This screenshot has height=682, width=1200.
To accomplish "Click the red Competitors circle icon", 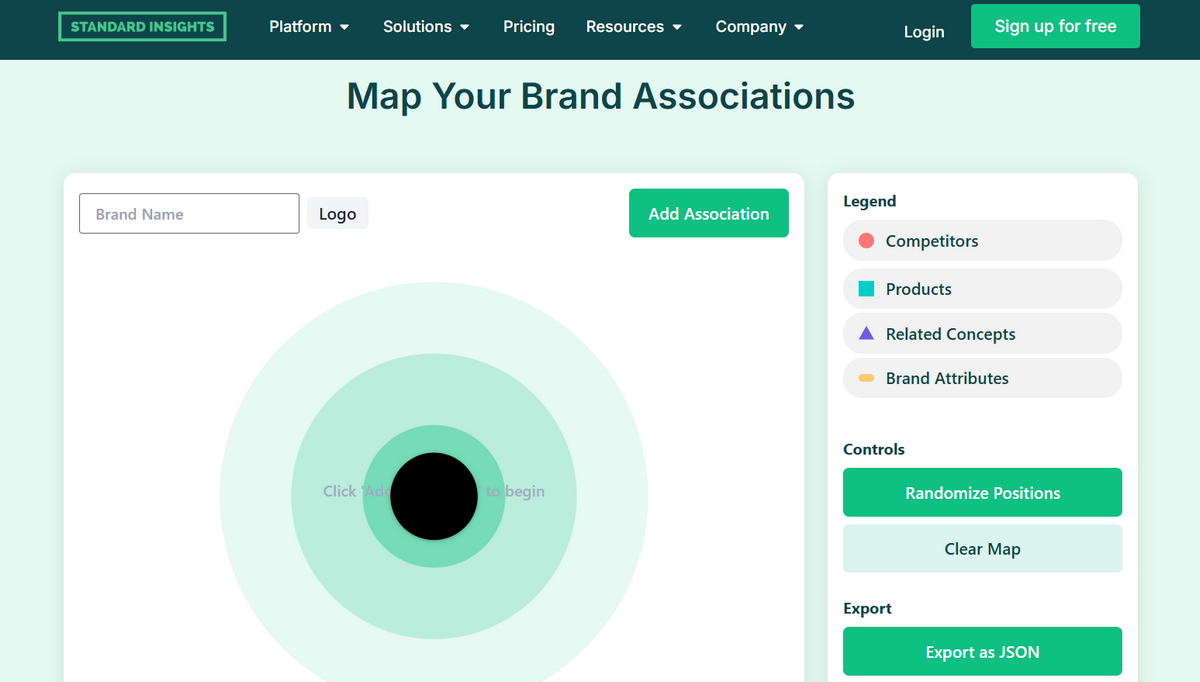I will pos(867,241).
